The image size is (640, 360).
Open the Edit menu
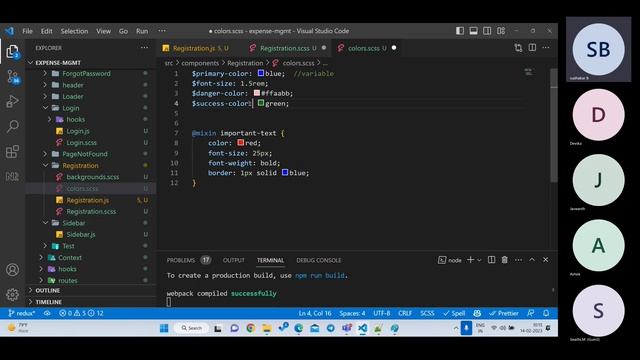47,31
